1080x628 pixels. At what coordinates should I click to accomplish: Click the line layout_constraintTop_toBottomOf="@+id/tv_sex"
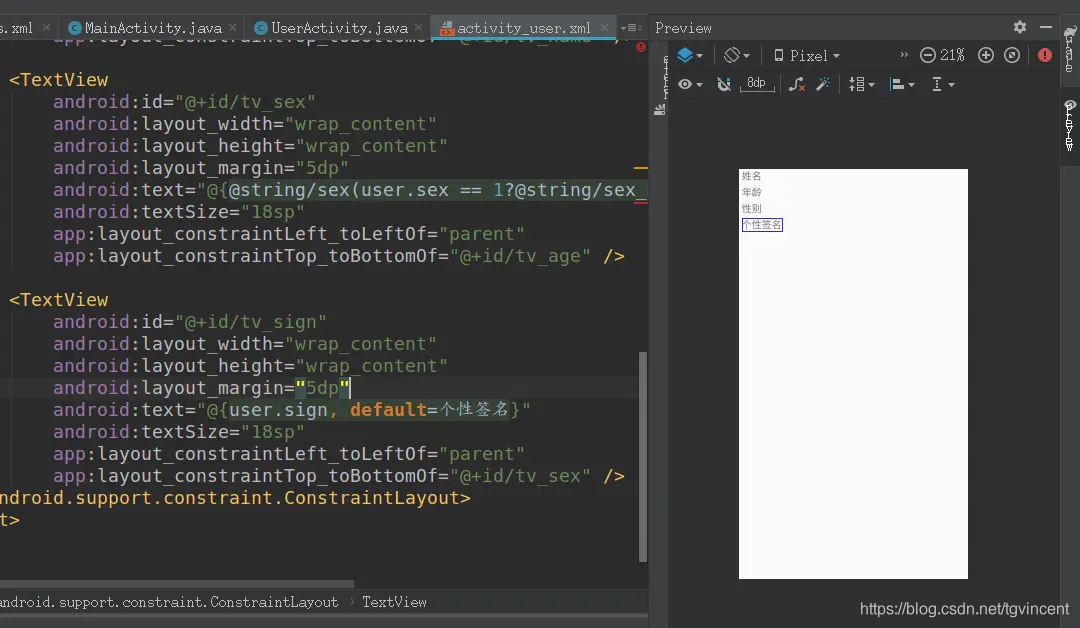point(339,477)
